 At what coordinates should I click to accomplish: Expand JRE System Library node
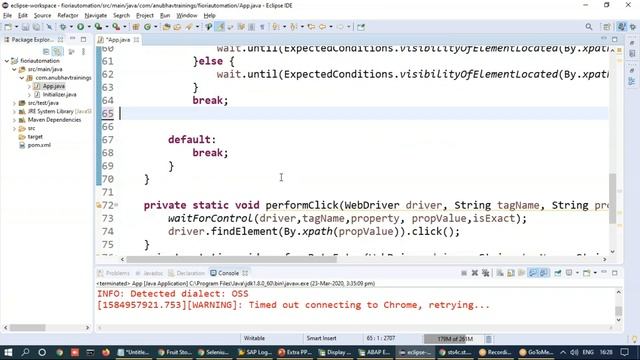15,111
